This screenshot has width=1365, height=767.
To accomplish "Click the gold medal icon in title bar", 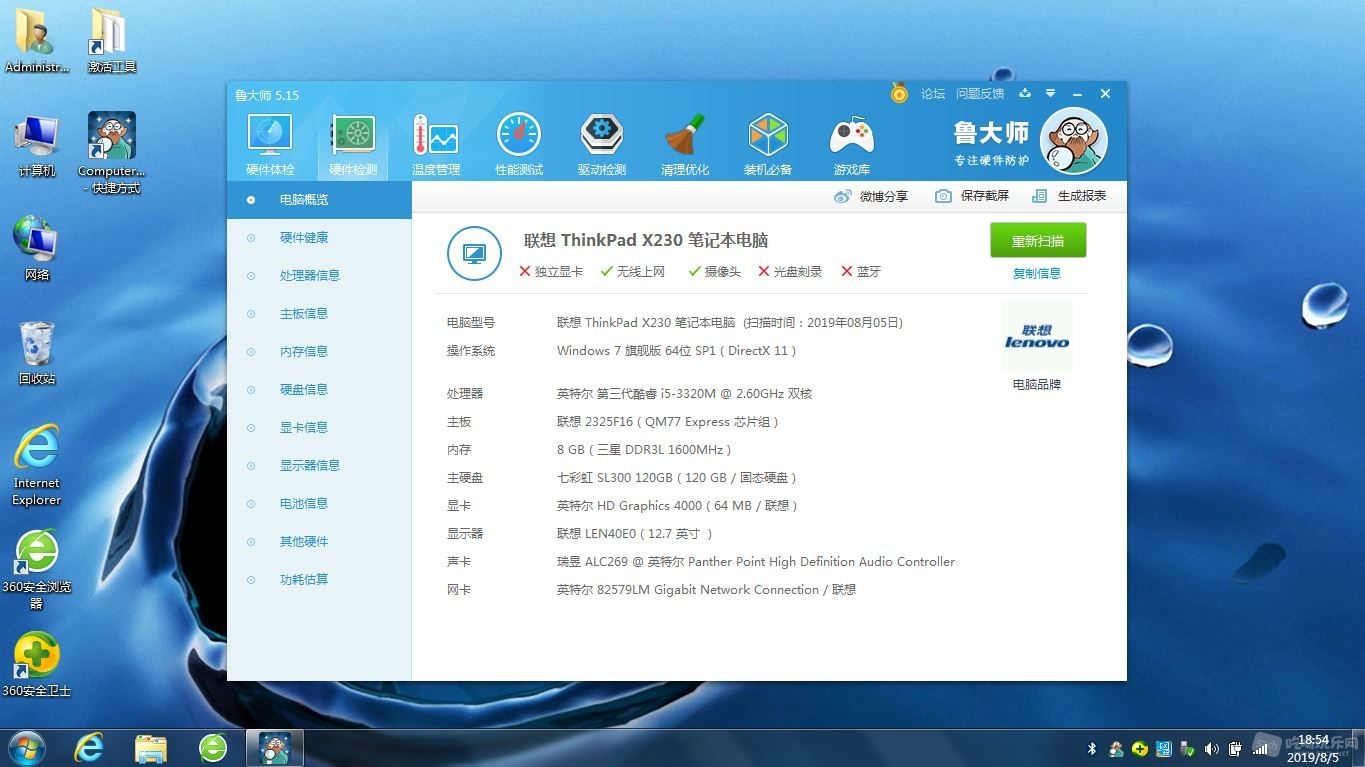I will coord(899,93).
